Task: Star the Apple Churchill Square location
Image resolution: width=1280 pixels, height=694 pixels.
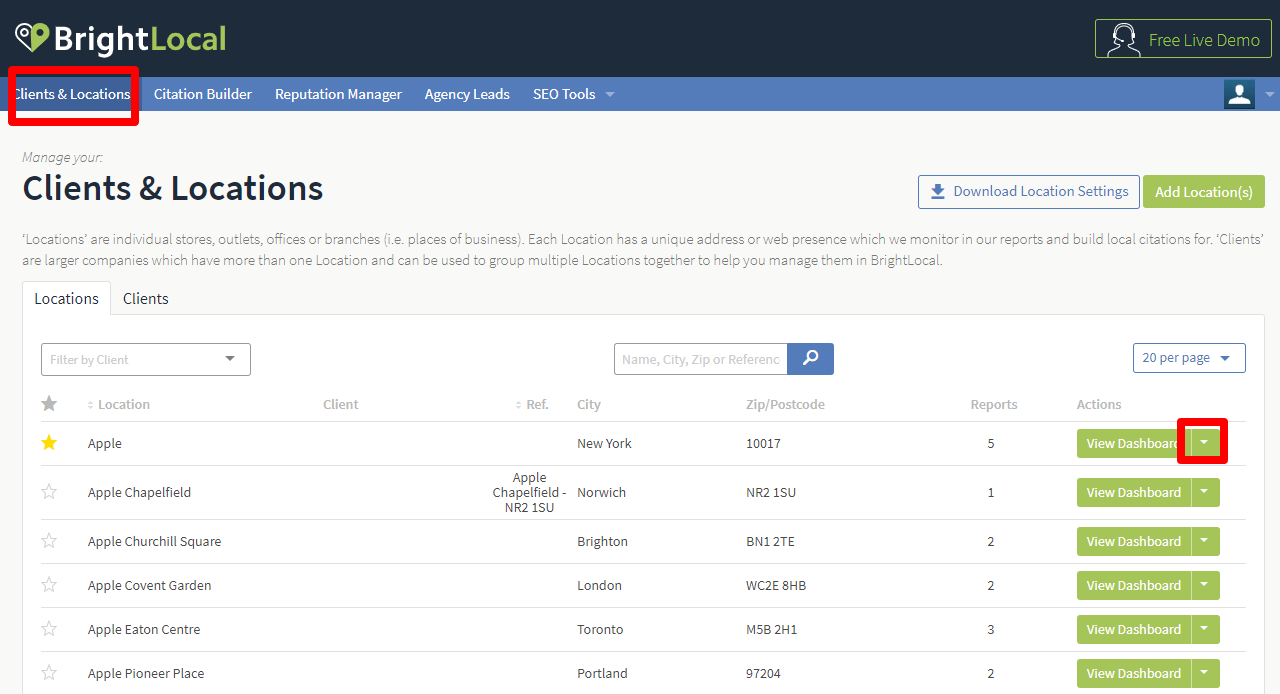Action: coord(49,541)
